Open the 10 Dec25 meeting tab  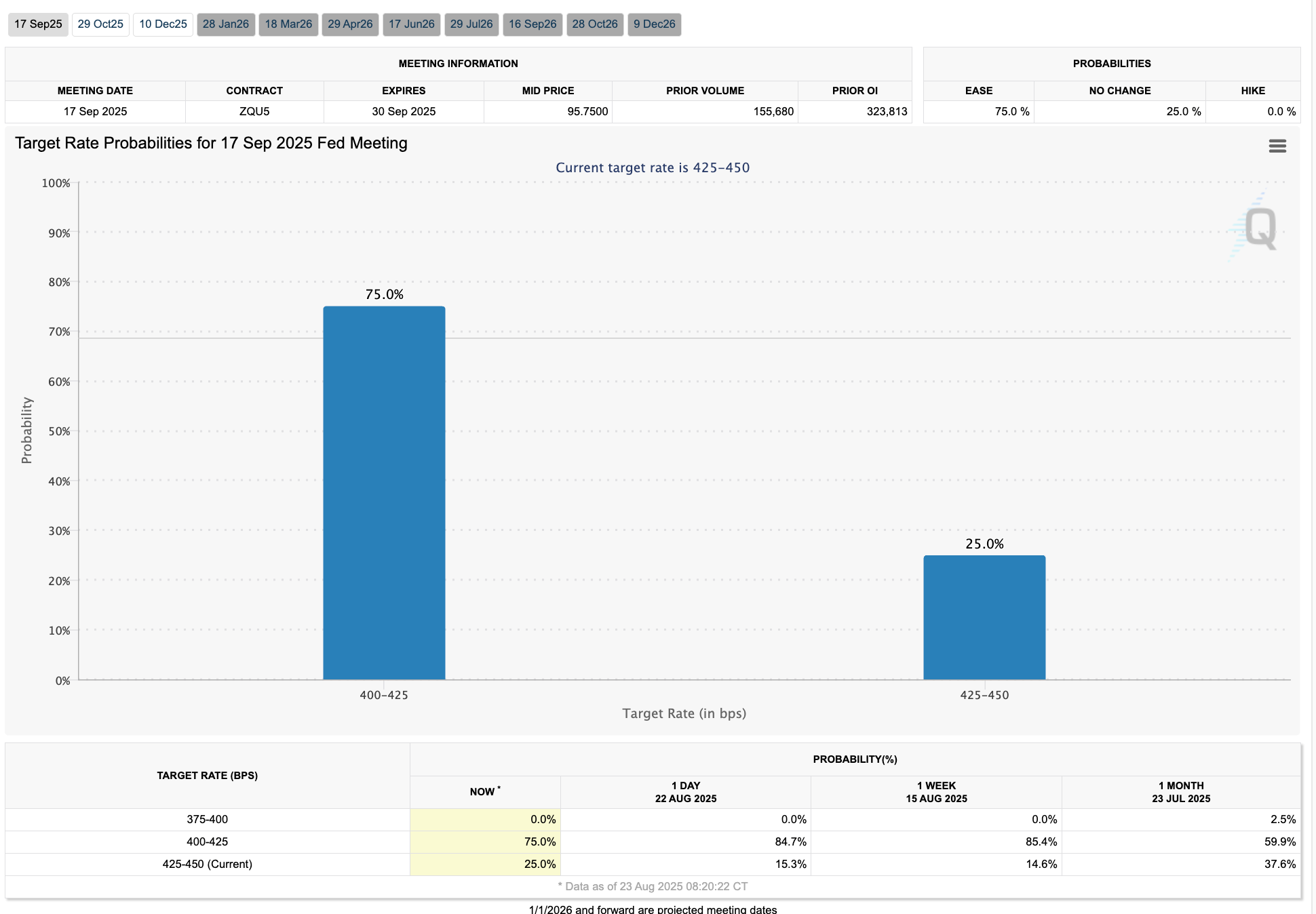(163, 24)
